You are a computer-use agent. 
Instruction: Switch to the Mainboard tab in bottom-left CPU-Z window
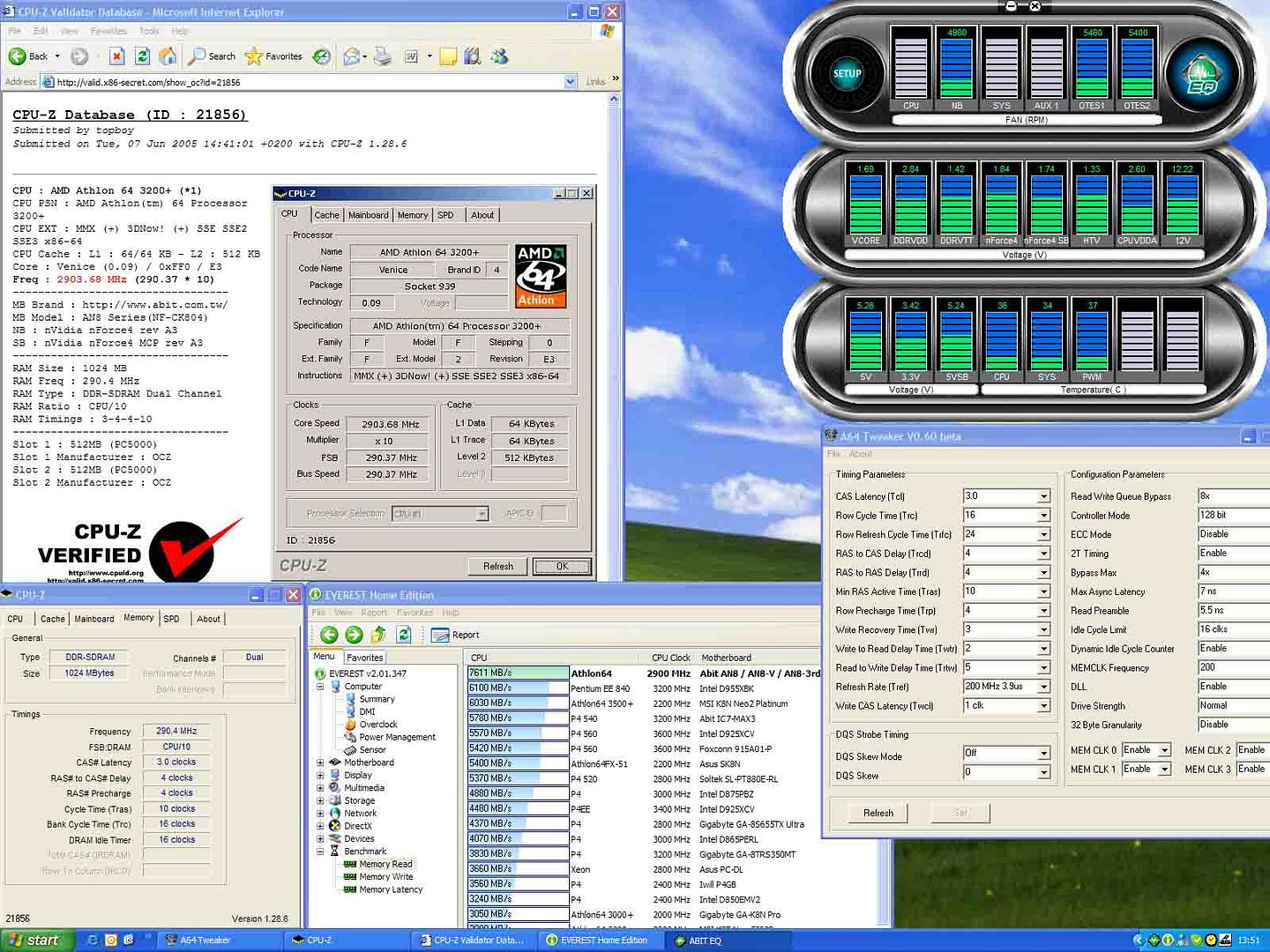(94, 619)
